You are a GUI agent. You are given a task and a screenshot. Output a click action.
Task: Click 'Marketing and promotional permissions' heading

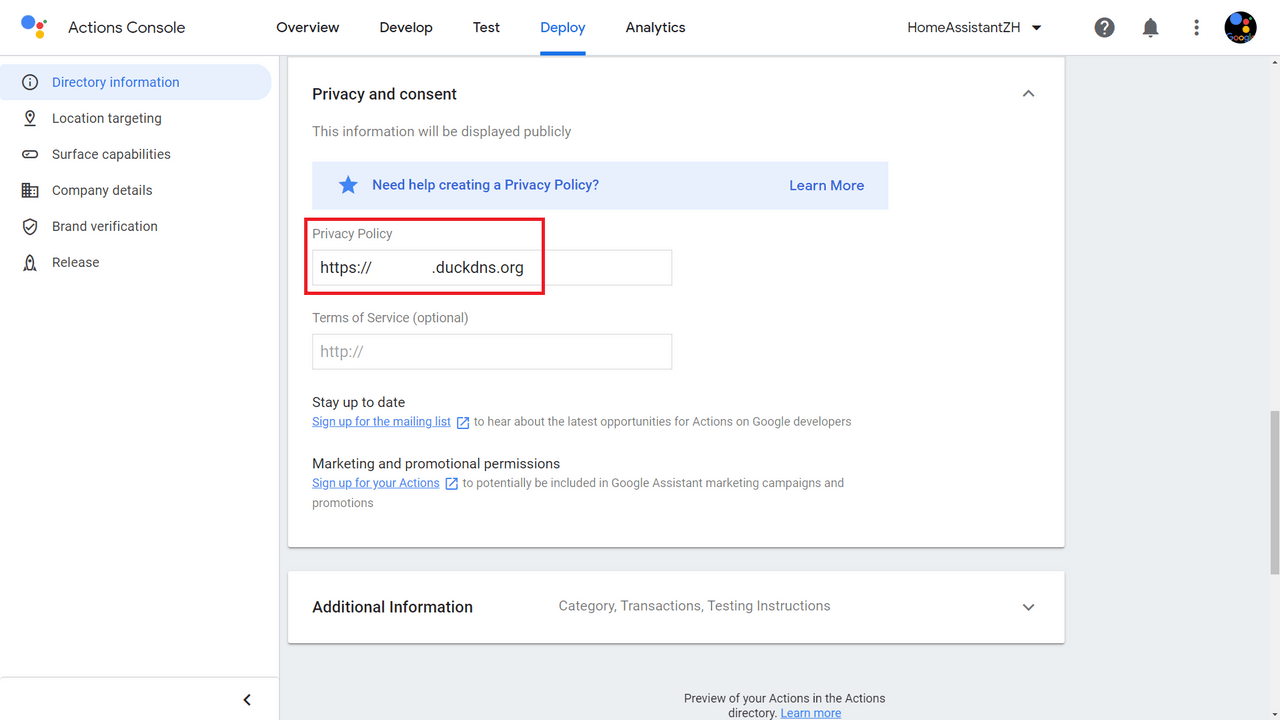click(x=436, y=464)
